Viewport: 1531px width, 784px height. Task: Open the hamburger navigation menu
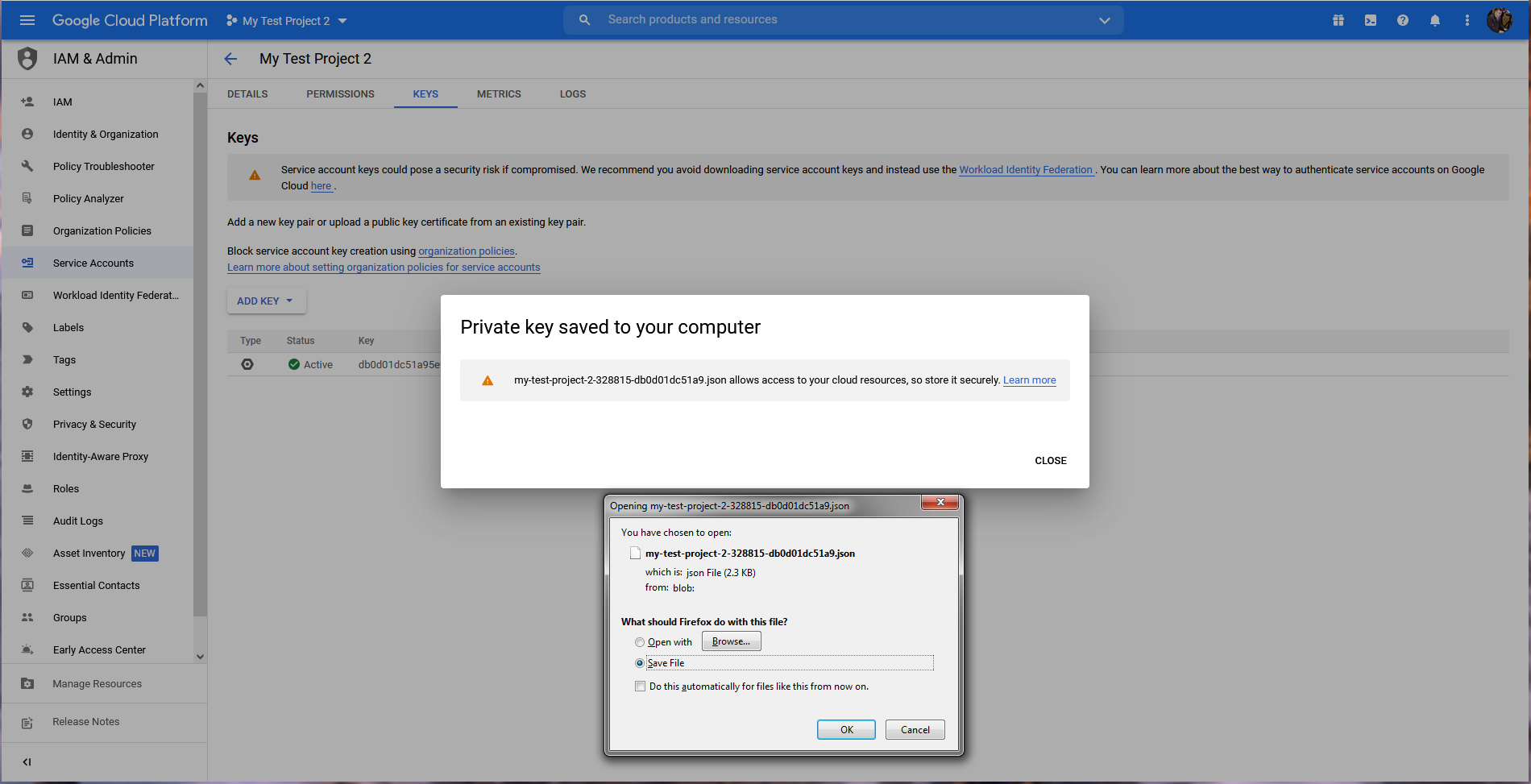pos(27,20)
